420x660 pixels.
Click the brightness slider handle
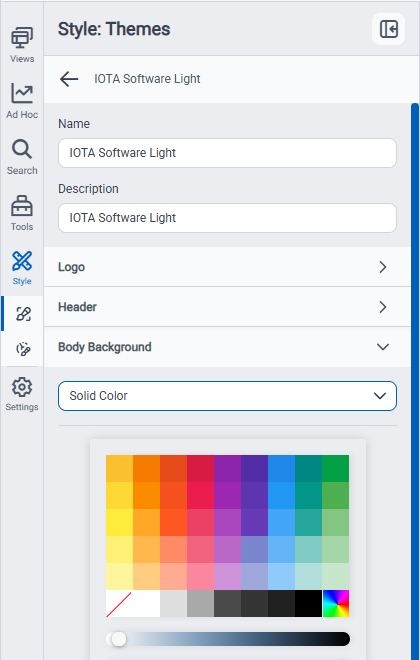click(119, 639)
